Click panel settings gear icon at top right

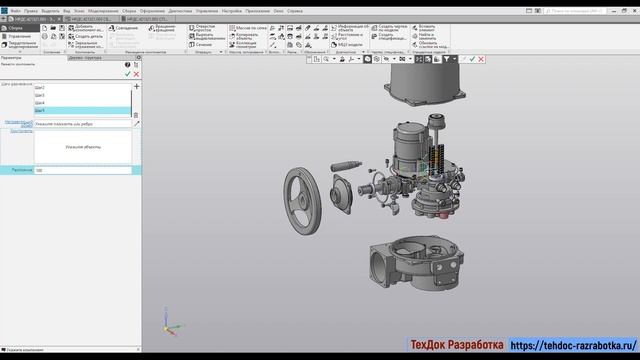point(139,58)
